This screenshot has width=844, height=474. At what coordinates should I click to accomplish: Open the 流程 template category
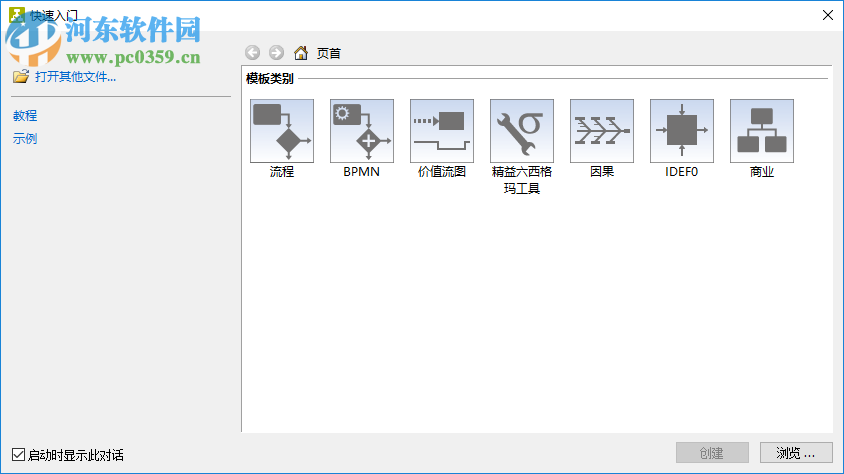(x=282, y=131)
